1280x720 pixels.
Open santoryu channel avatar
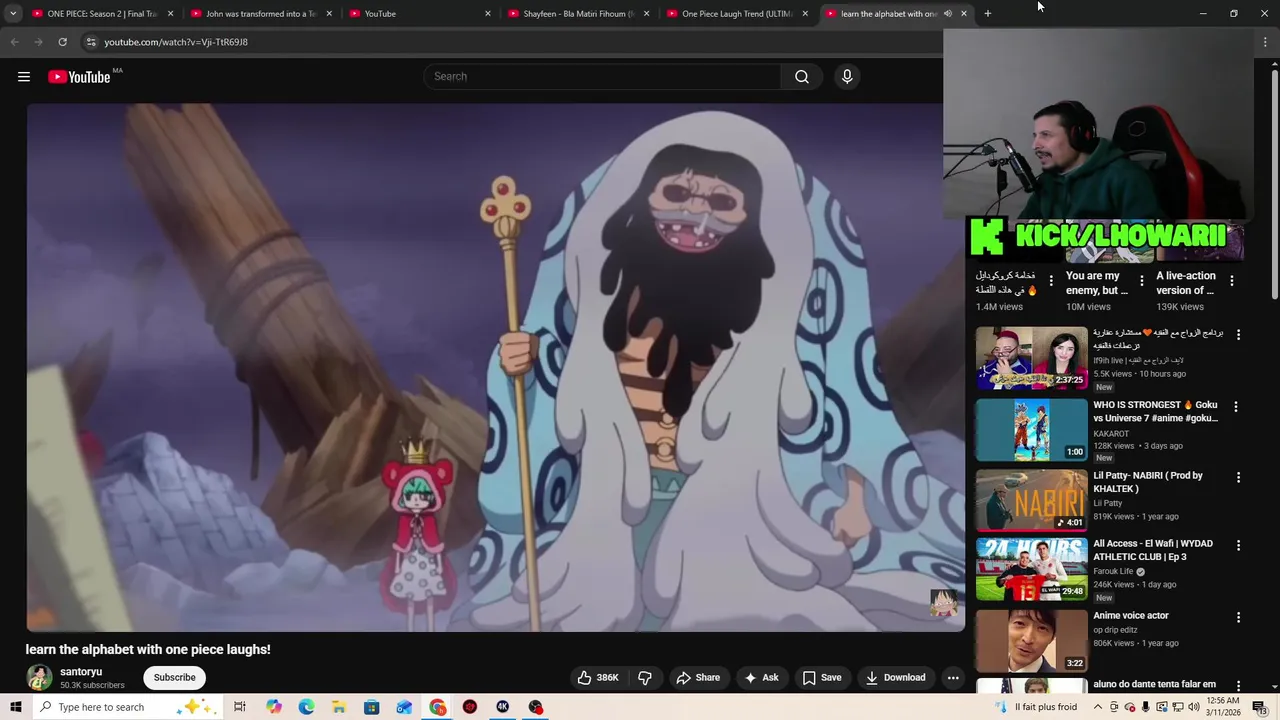pyautogui.click(x=39, y=677)
